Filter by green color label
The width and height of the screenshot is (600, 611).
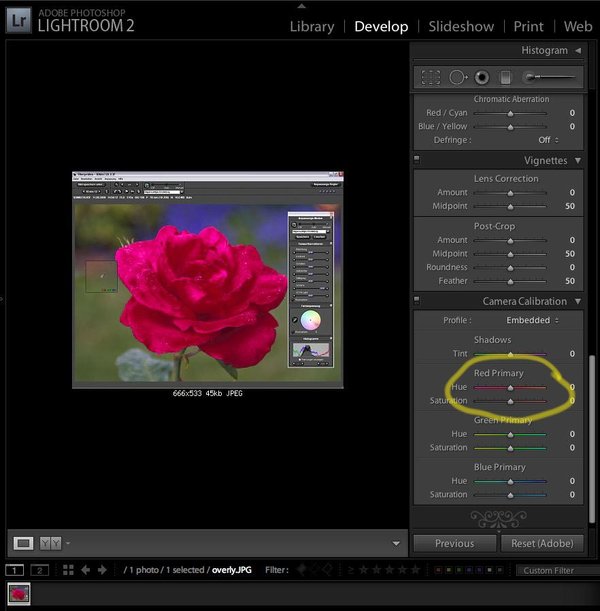pyautogui.click(x=459, y=570)
